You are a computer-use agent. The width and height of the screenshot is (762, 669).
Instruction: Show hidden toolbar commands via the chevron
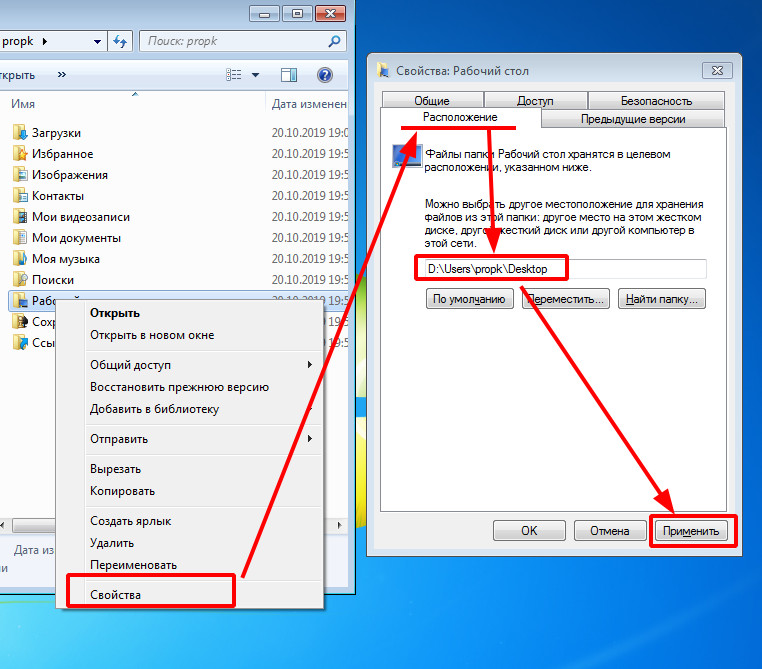coord(62,75)
